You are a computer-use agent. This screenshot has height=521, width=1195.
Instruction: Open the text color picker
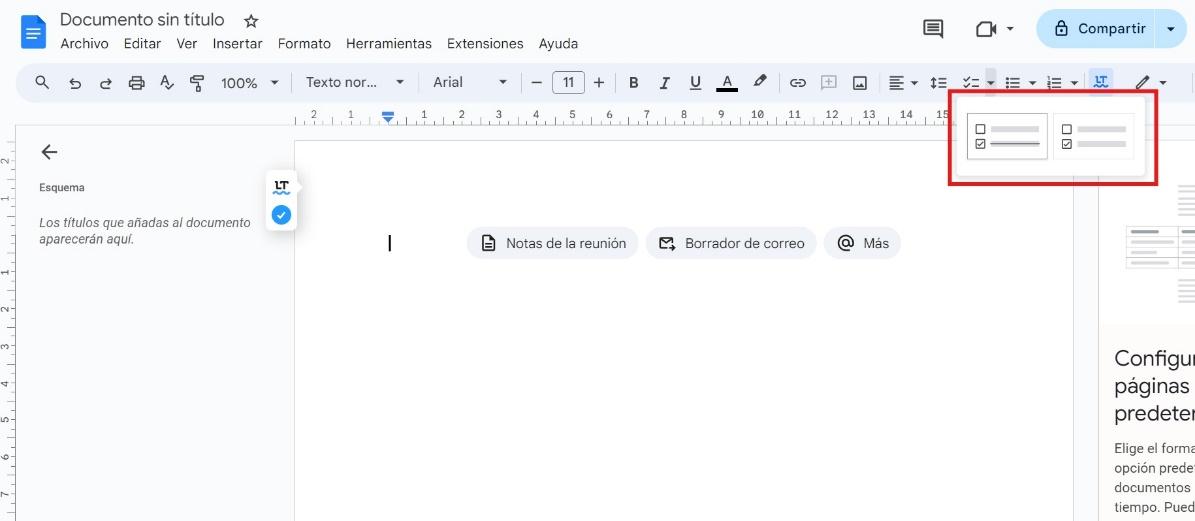point(727,82)
